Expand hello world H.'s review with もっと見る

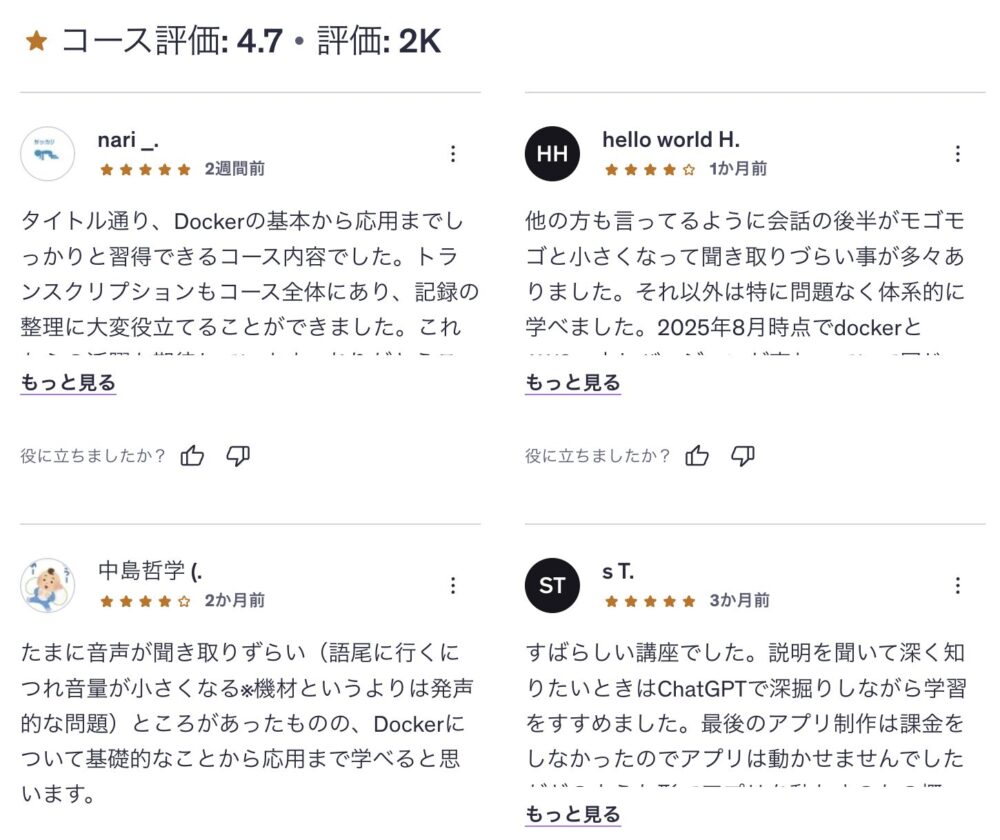pyautogui.click(x=573, y=383)
